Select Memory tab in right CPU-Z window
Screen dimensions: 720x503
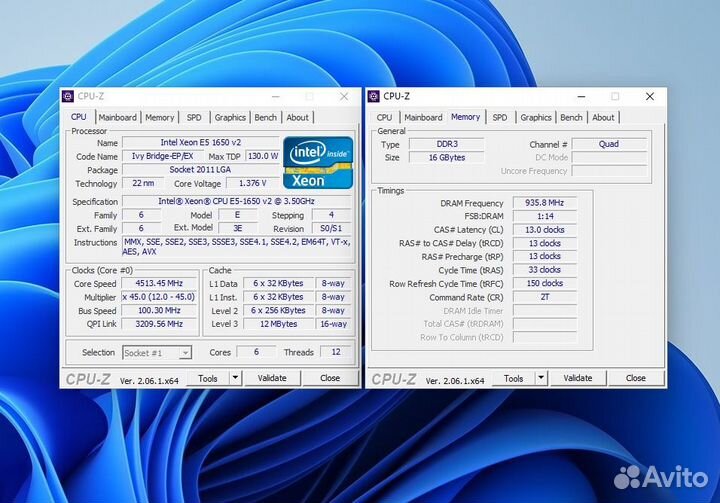tap(465, 117)
